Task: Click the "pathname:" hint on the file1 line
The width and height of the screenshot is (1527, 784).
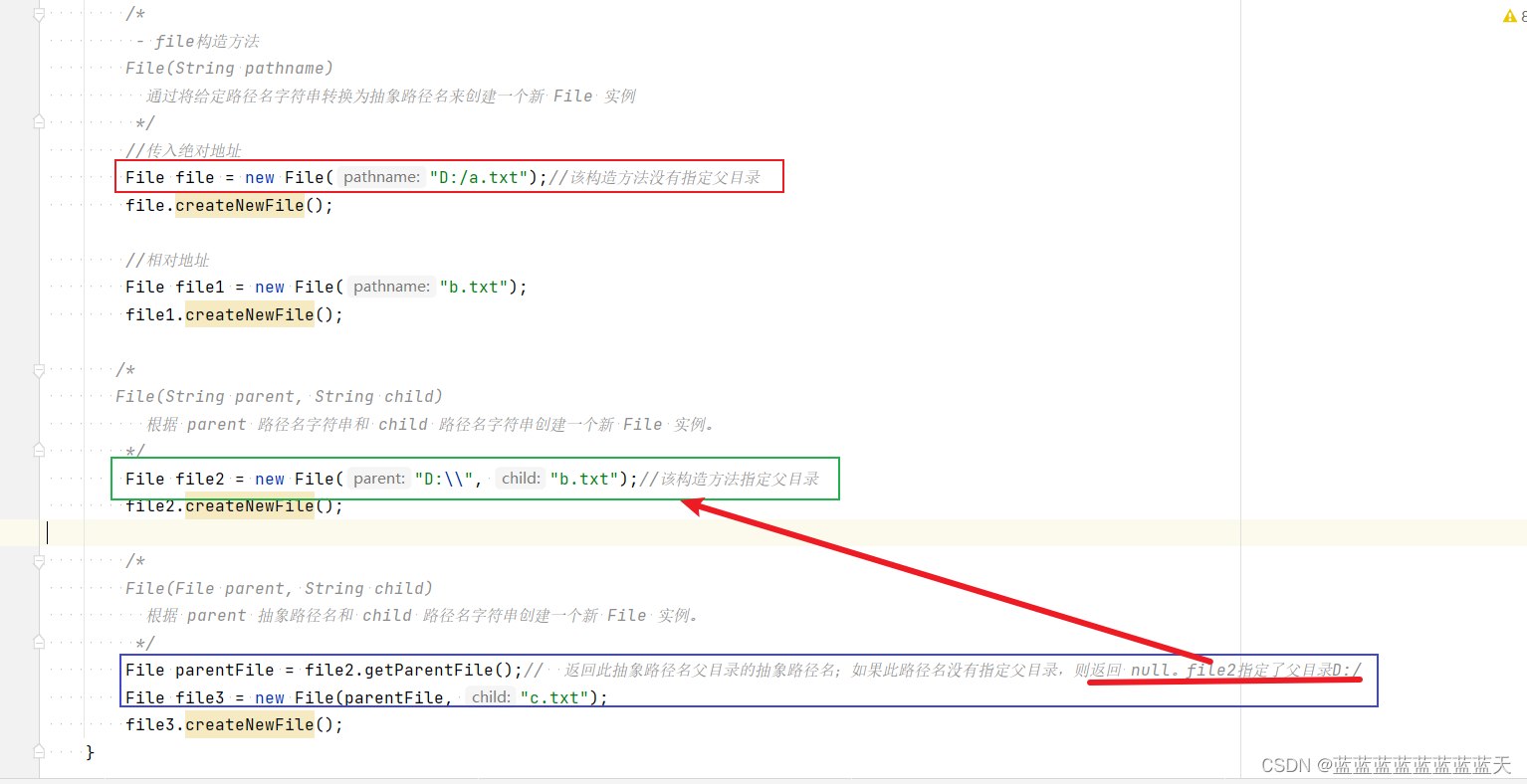Action: point(392,287)
